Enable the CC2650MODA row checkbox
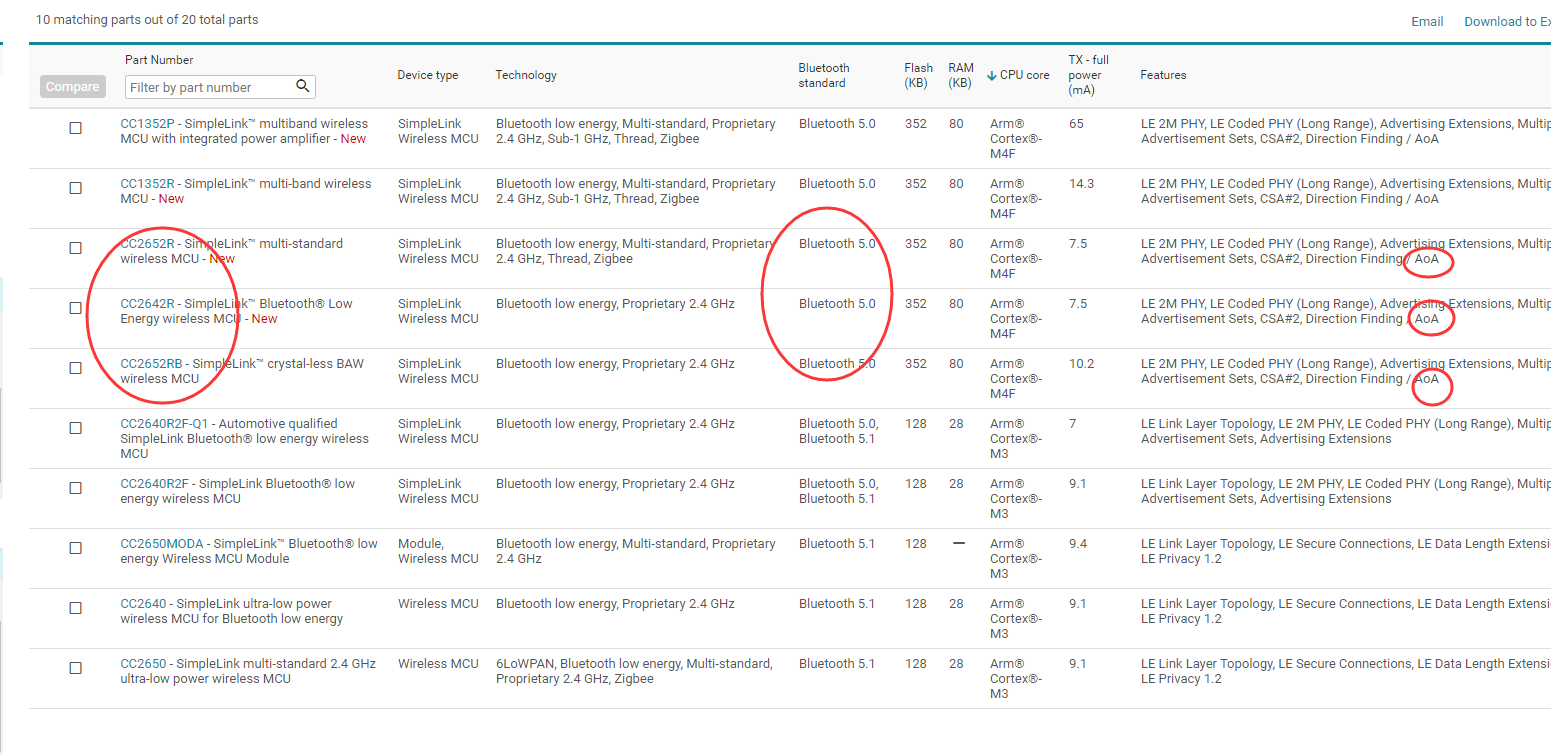The image size is (1551, 755). (75, 548)
